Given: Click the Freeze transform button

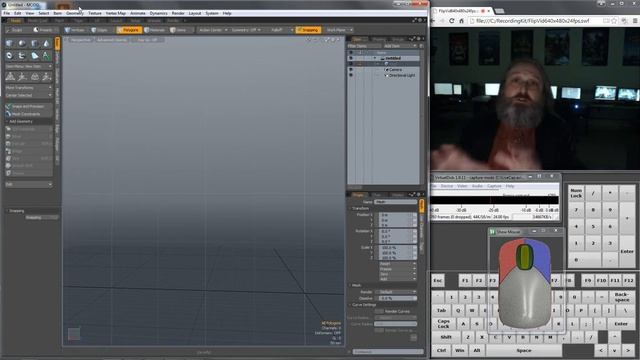Looking at the screenshot, I should point(398,269).
